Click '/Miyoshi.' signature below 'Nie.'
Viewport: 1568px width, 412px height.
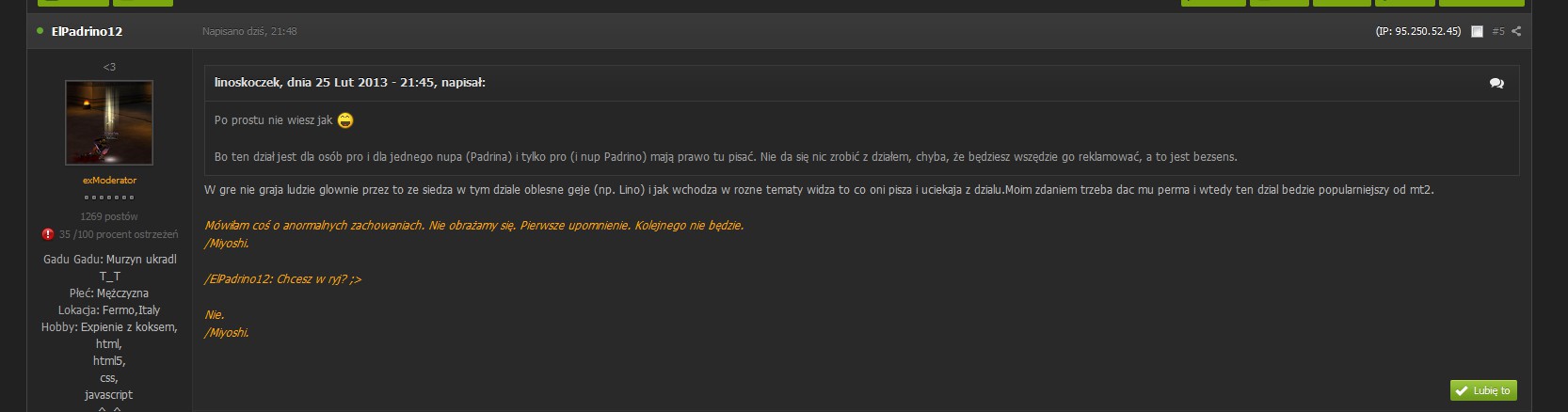click(x=227, y=333)
